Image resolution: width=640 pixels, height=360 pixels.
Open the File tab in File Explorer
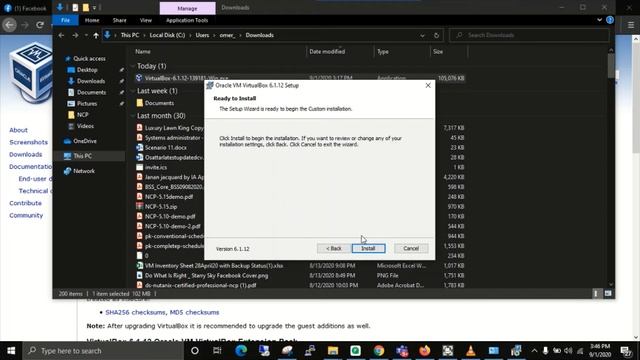[65, 20]
